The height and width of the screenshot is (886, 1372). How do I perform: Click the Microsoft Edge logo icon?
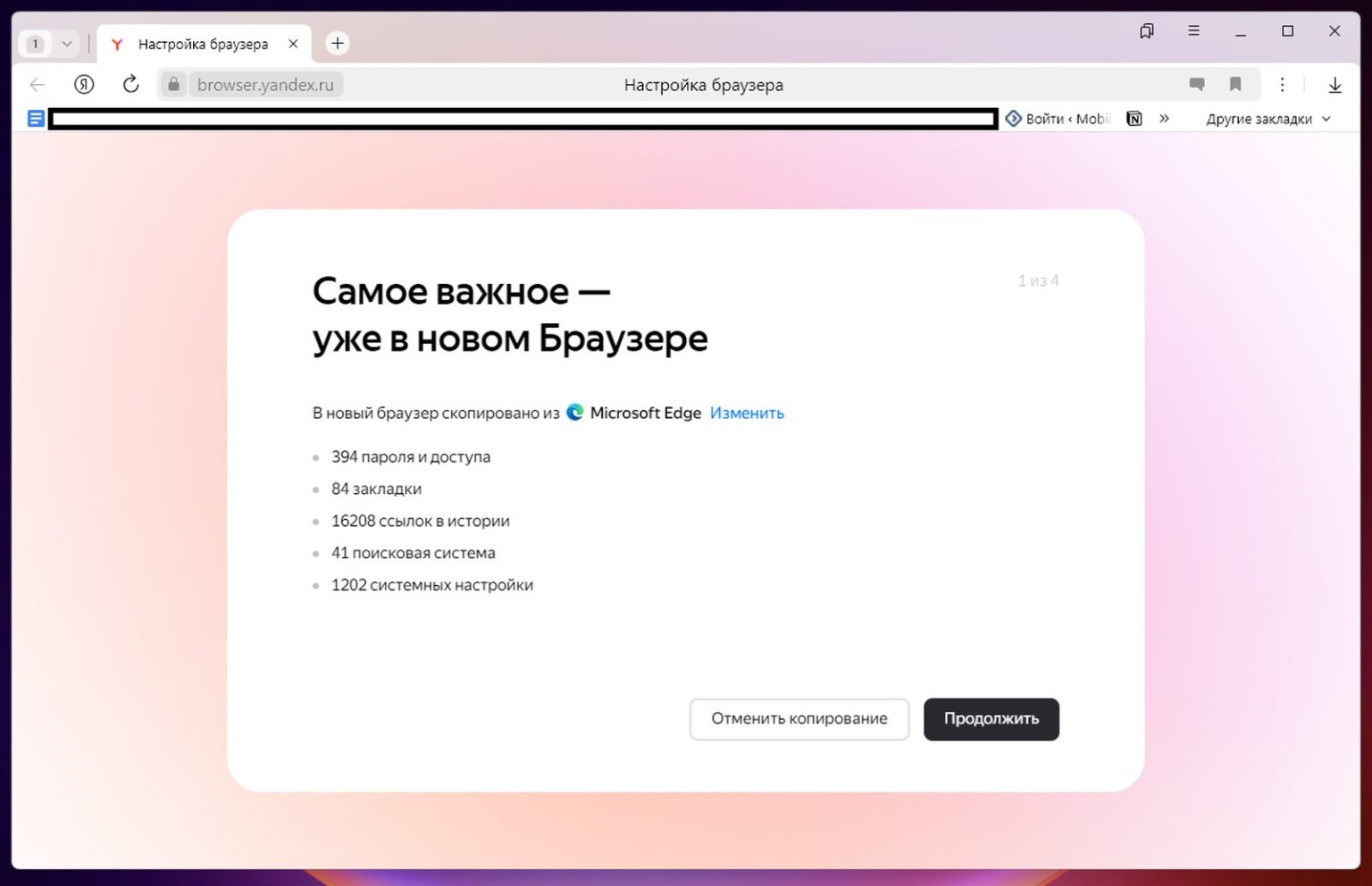pos(575,413)
